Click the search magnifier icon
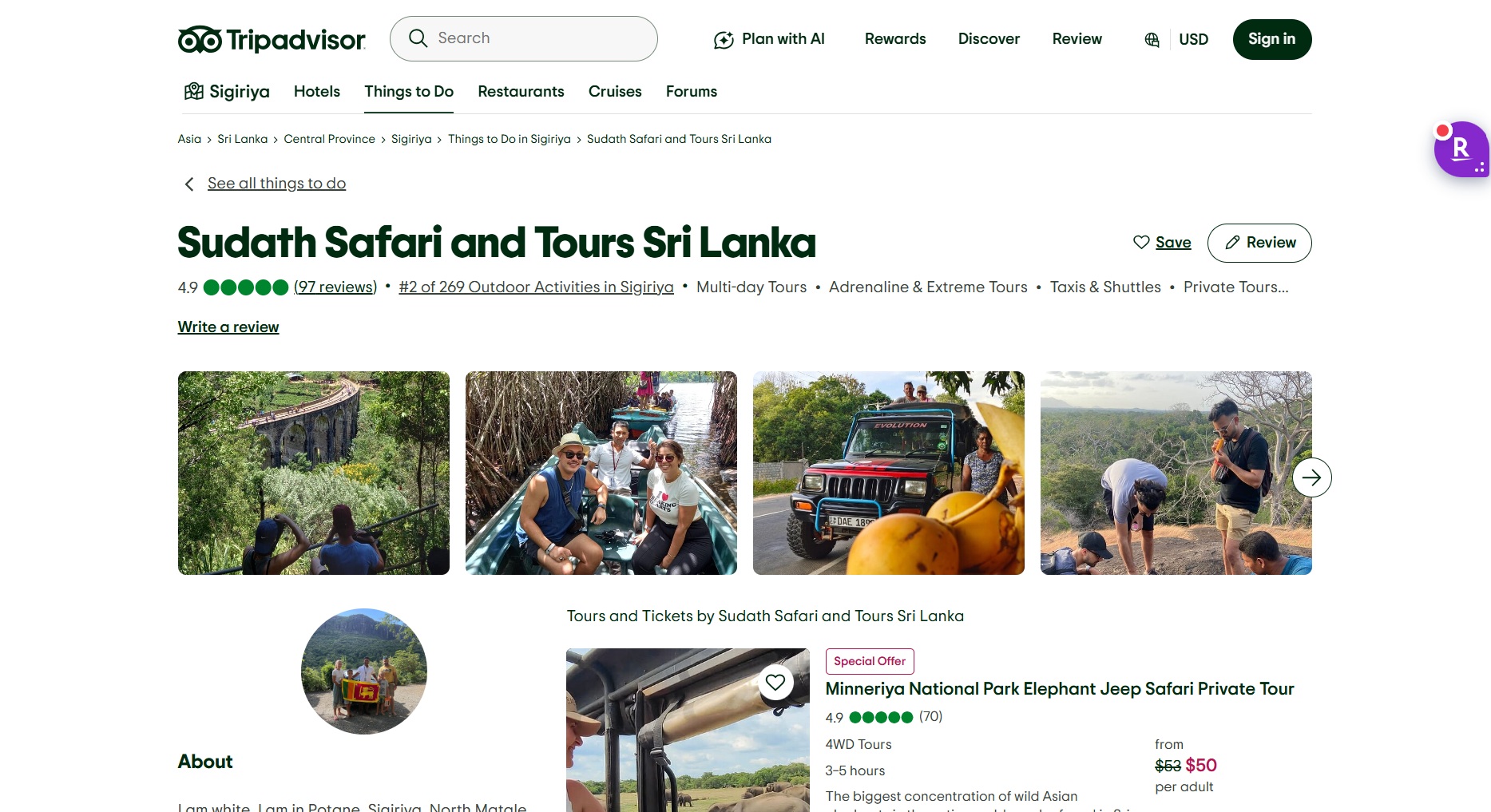1491x812 pixels. click(x=418, y=38)
